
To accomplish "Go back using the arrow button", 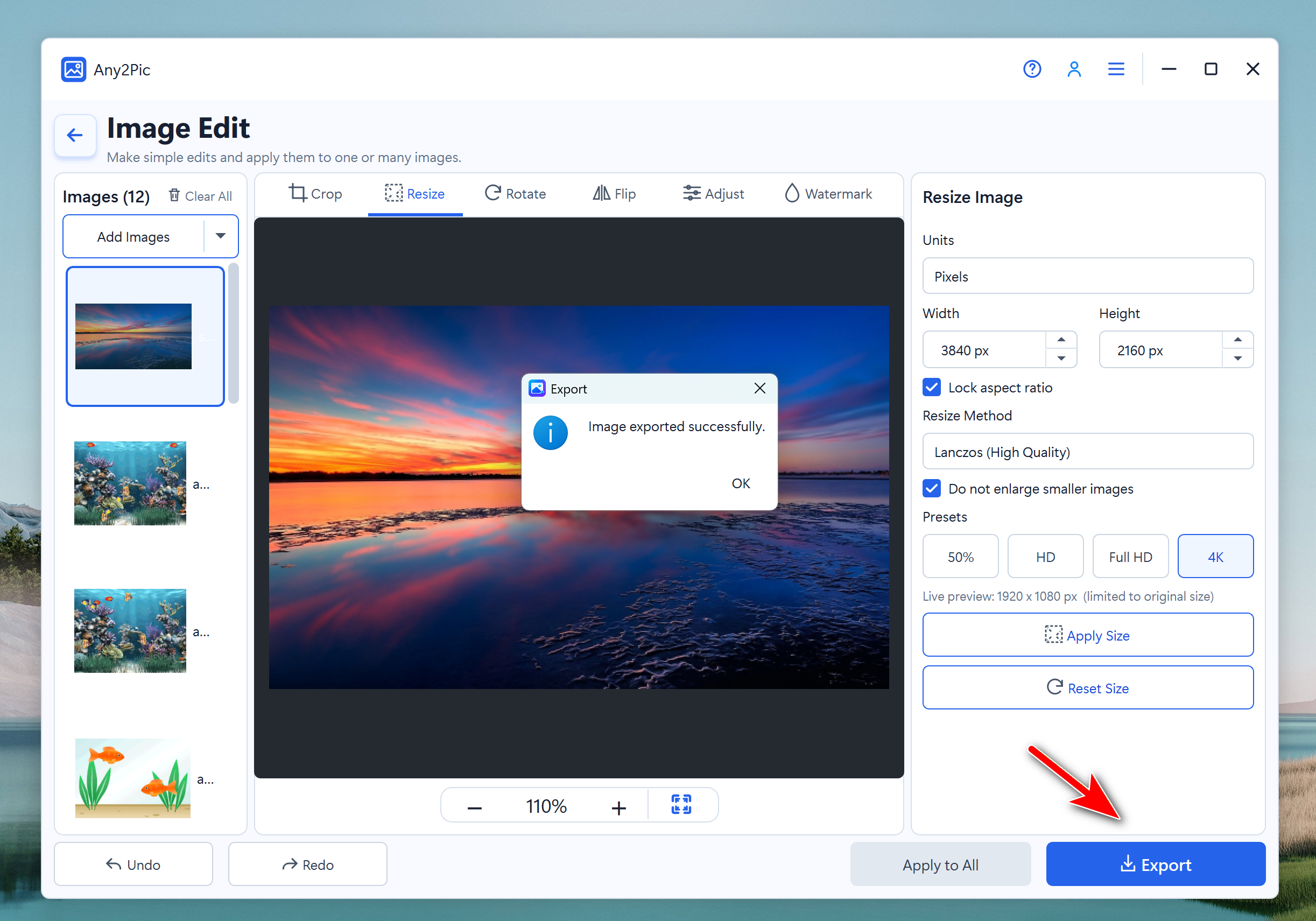I will tap(75, 135).
